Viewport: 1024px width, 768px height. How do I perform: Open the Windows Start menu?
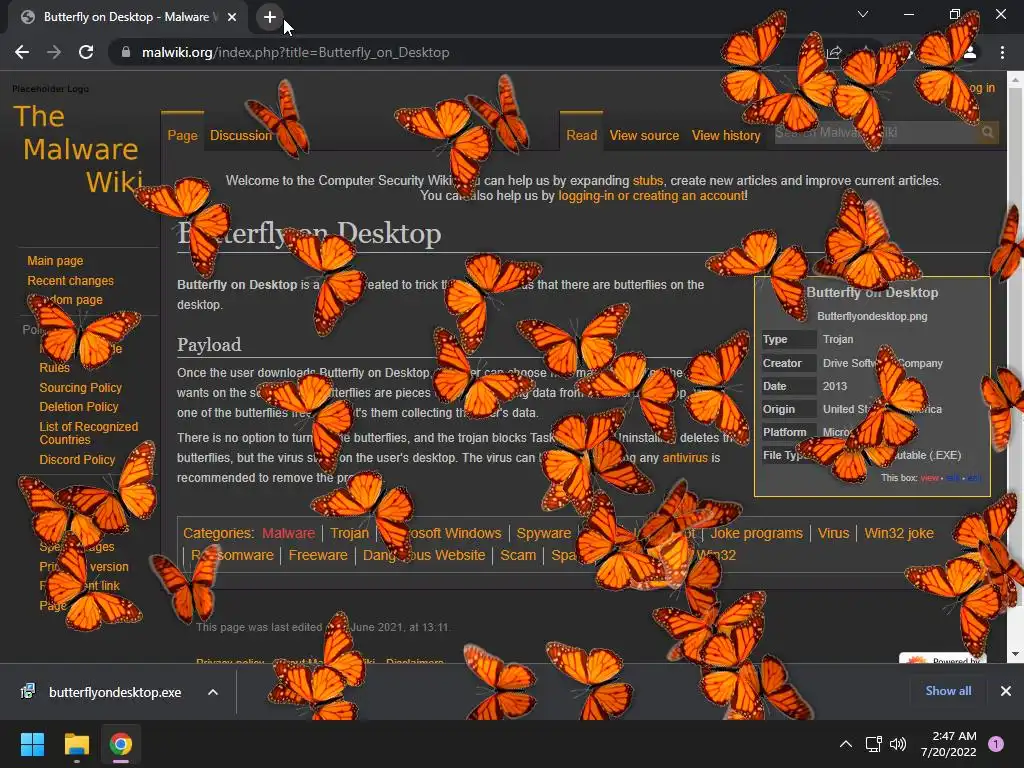(32, 744)
